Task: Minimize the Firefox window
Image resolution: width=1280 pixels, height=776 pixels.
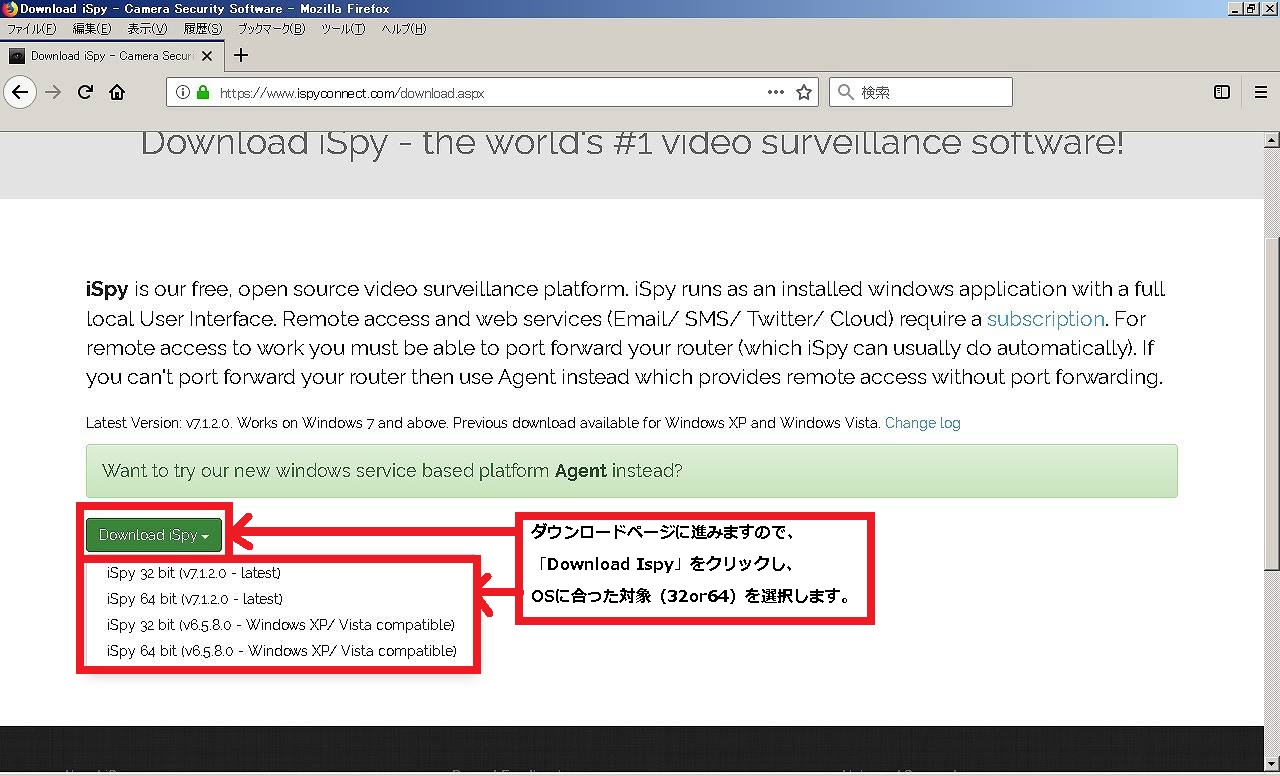Action: tap(1235, 8)
